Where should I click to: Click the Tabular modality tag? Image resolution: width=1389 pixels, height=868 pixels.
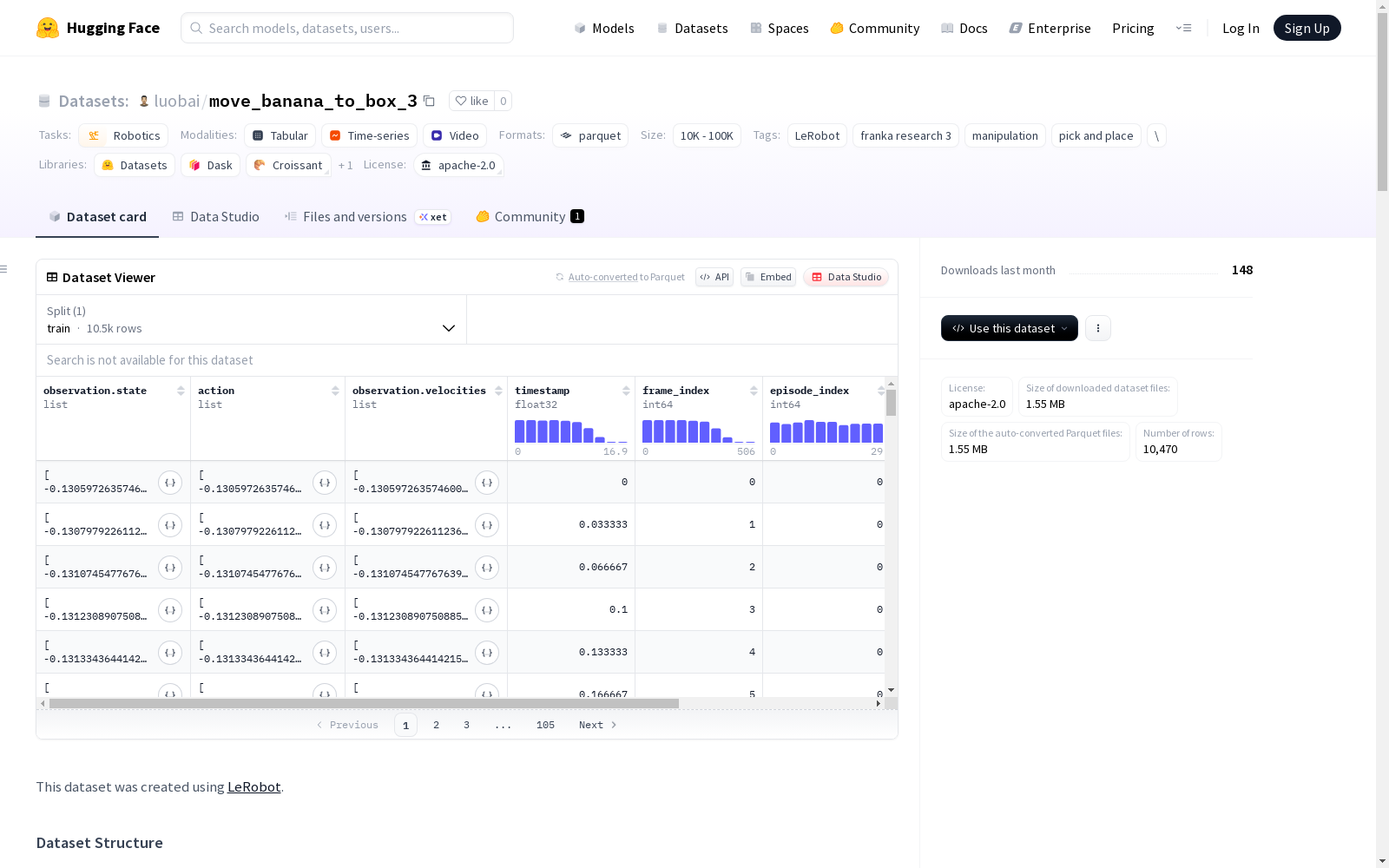(280, 135)
